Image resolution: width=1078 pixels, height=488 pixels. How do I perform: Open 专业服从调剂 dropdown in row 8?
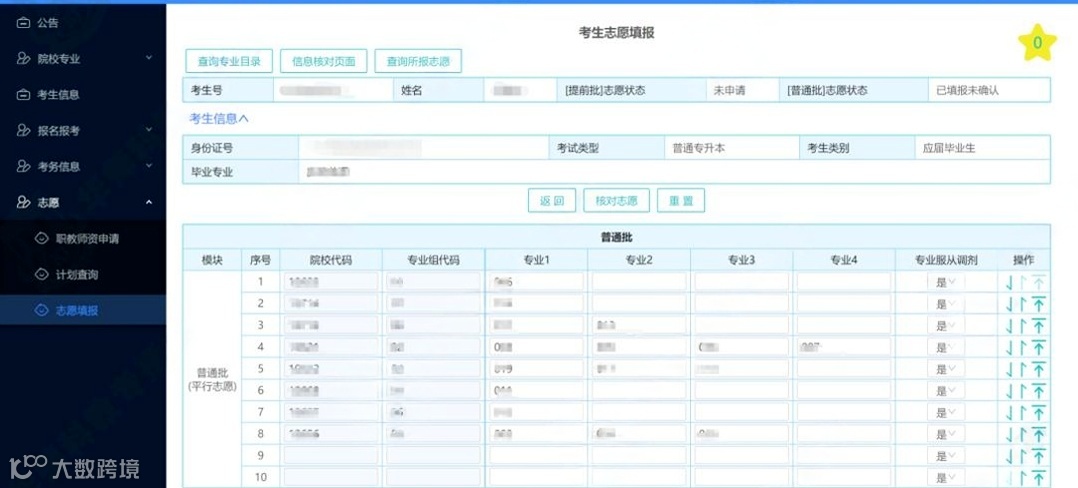coord(946,435)
